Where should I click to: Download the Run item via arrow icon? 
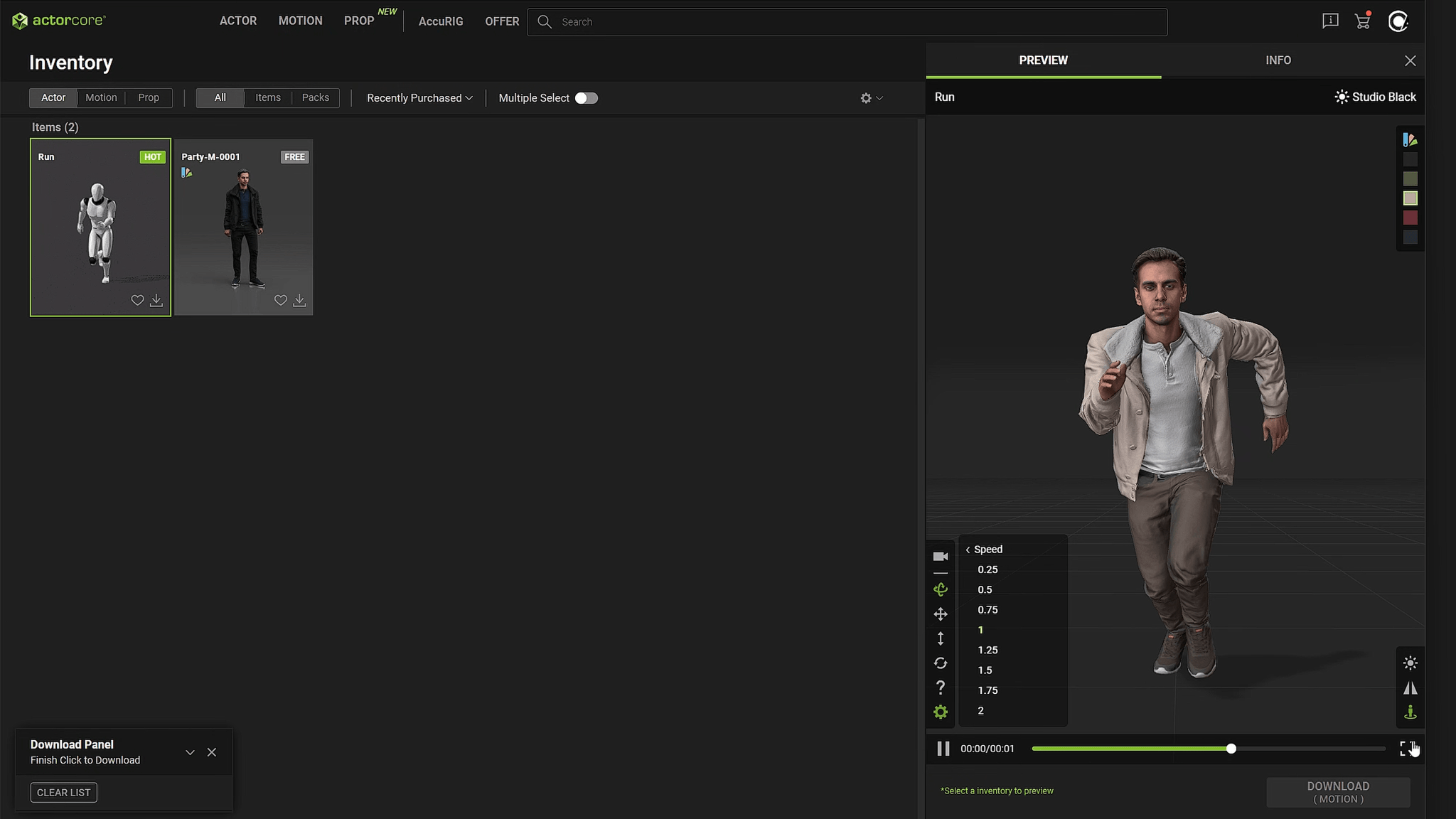[x=156, y=300]
